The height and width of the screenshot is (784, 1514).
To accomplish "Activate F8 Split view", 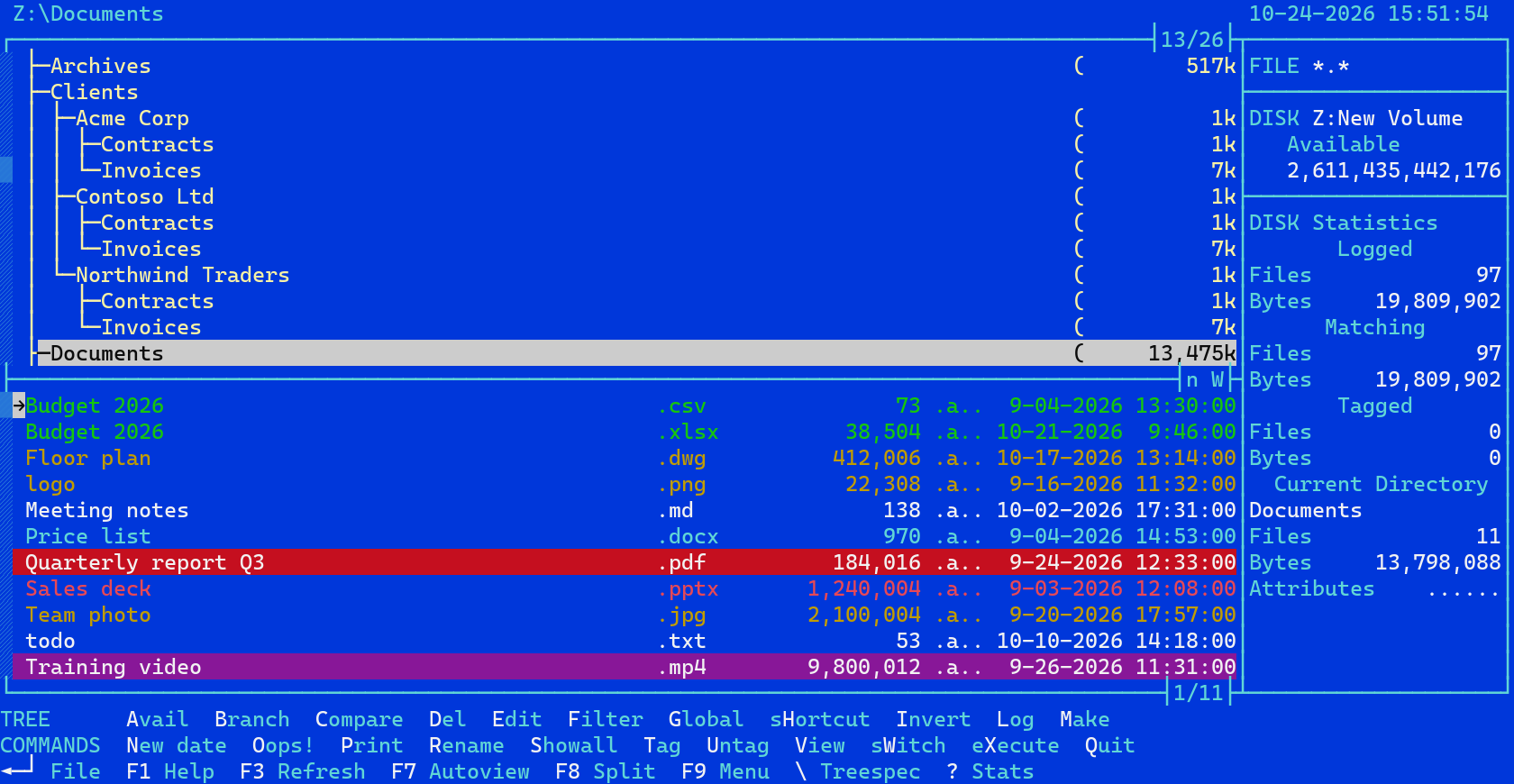I will pyautogui.click(x=606, y=771).
